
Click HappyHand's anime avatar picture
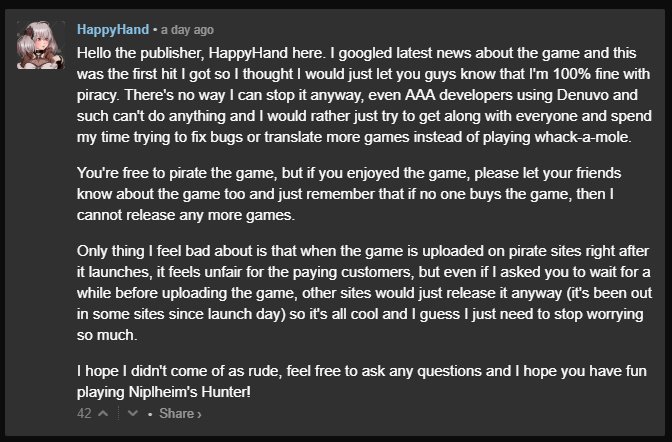42,45
